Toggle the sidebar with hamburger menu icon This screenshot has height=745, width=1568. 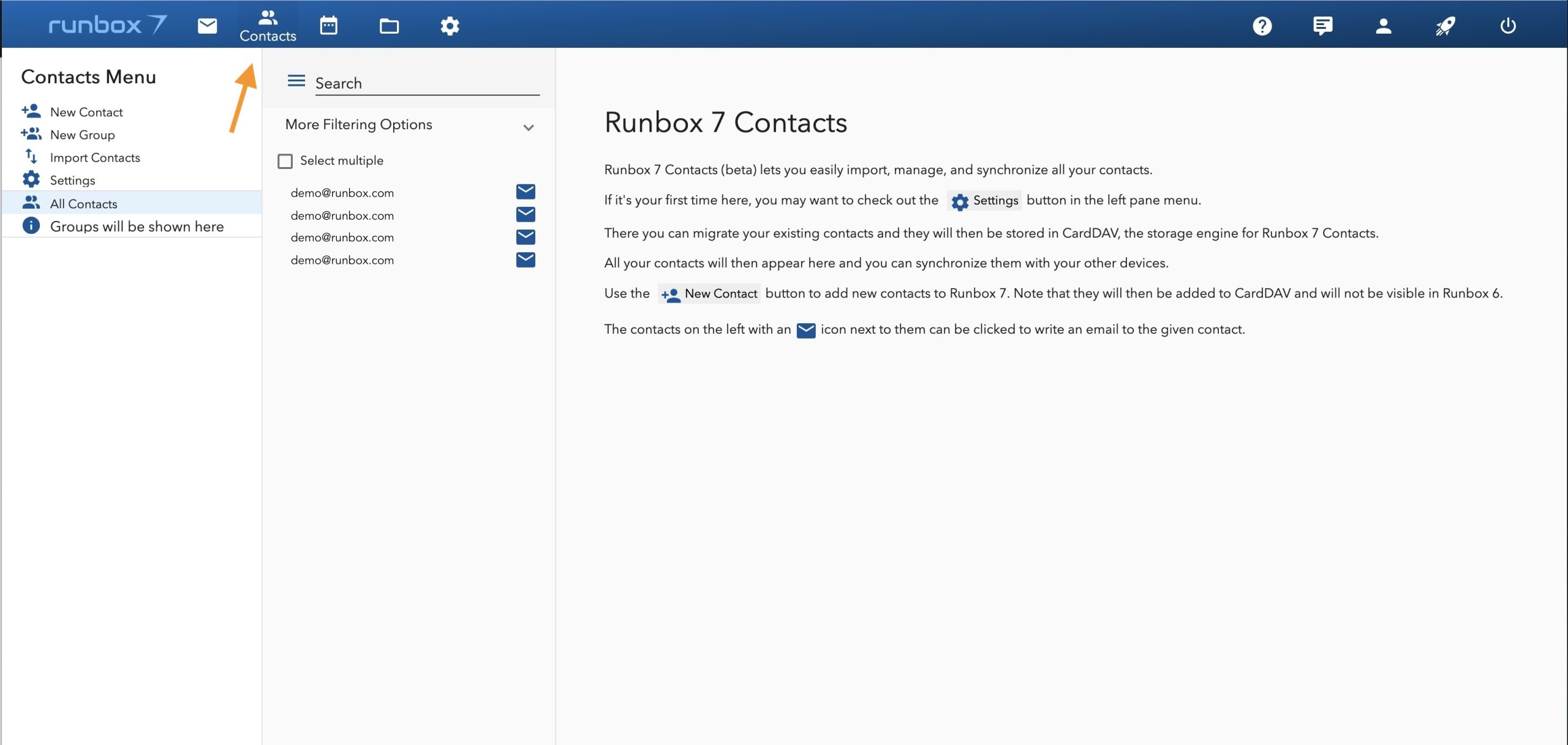click(296, 81)
